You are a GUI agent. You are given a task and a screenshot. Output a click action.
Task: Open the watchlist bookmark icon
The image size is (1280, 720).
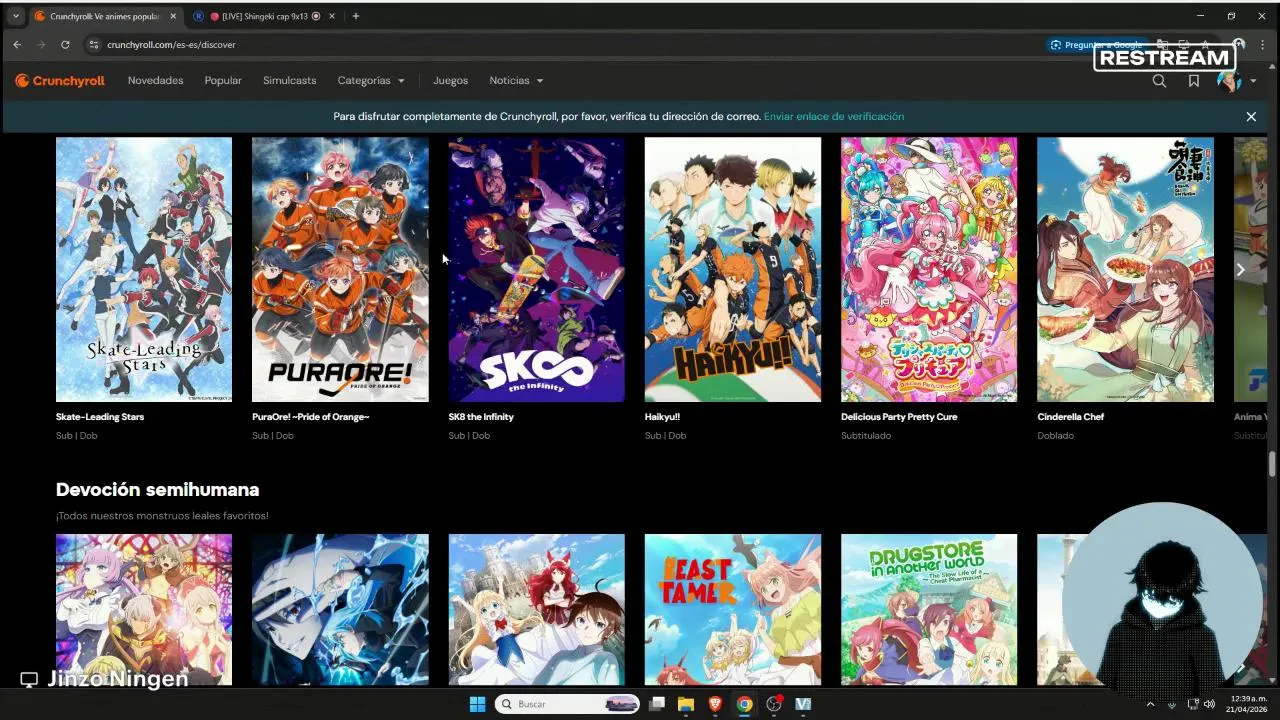pos(1194,81)
